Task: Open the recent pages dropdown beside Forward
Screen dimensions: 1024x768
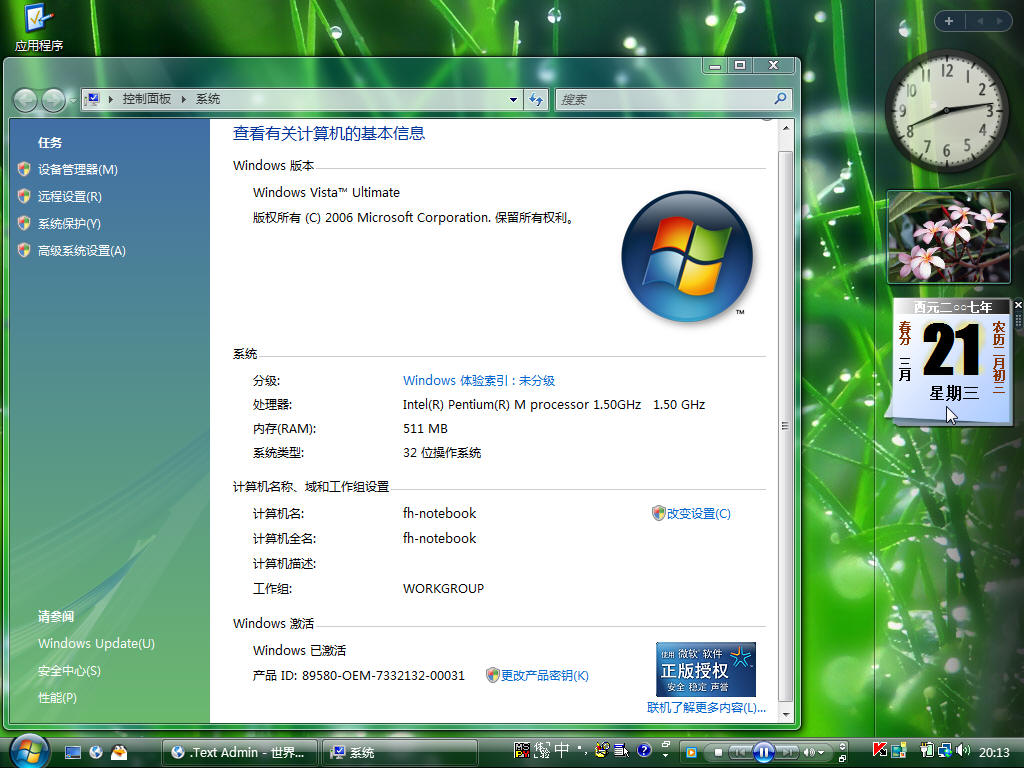Action: [72, 100]
